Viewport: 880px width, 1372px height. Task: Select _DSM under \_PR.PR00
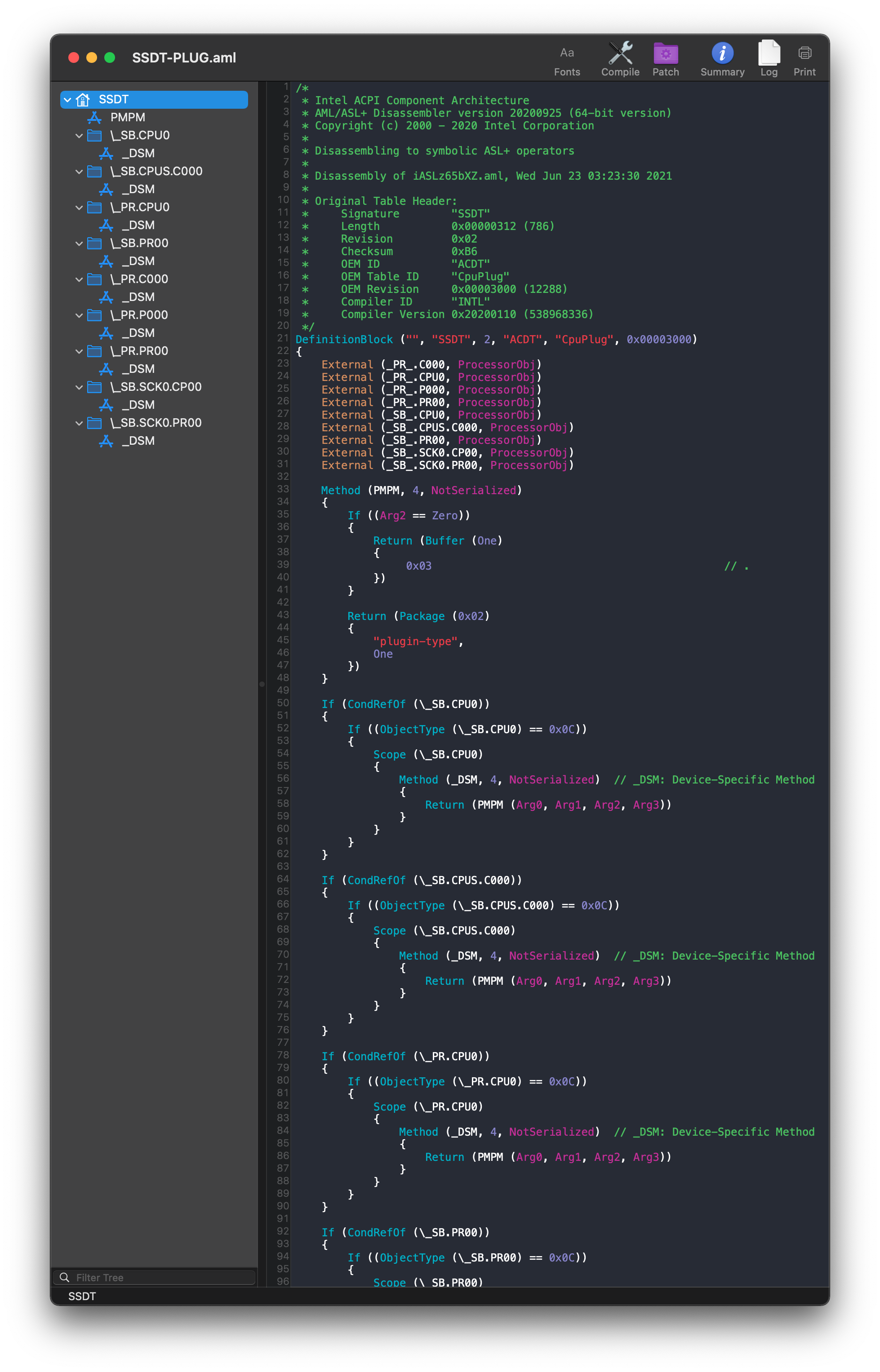pyautogui.click(x=138, y=369)
